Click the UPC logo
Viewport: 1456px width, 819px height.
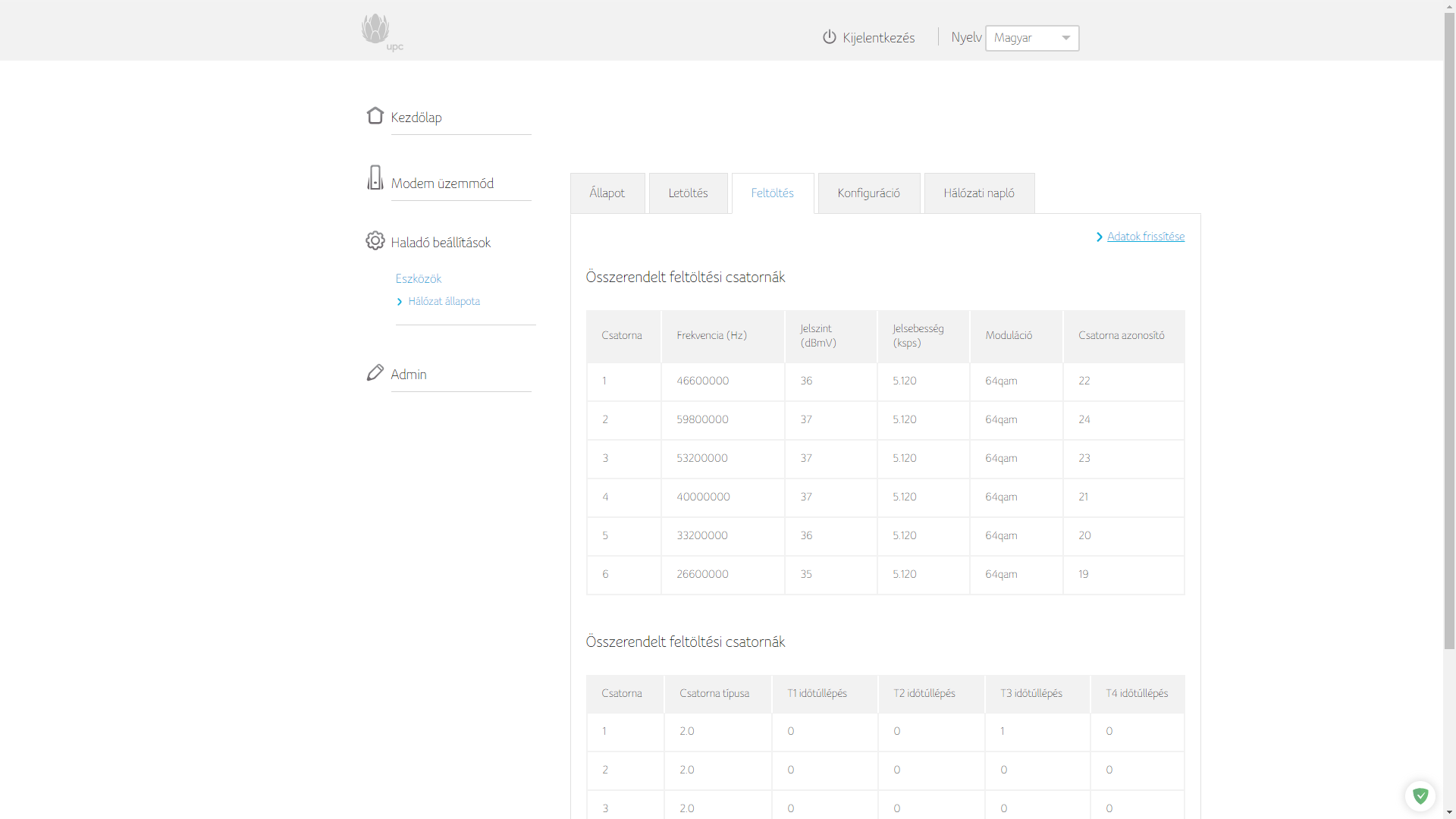381,32
